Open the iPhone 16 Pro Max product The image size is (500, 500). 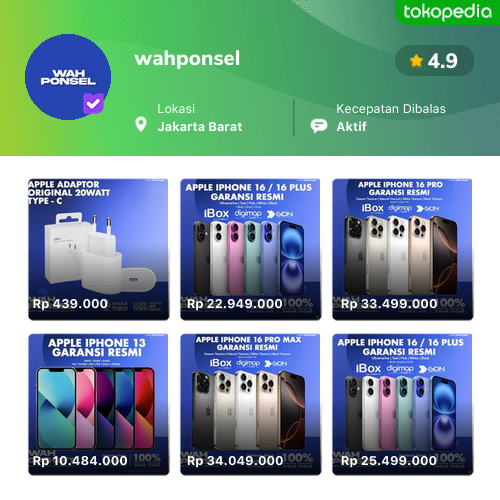[251, 404]
